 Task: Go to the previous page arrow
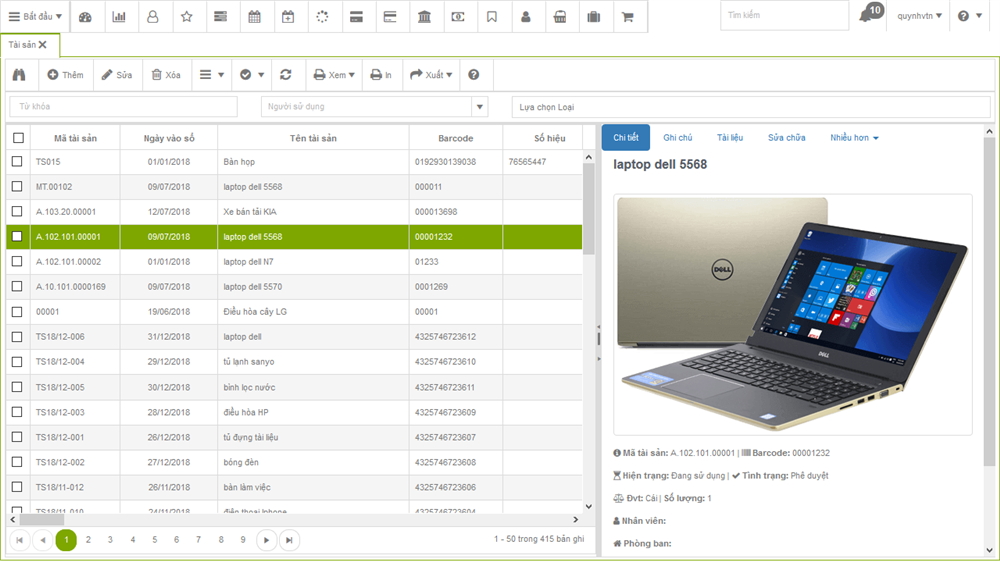[x=42, y=540]
